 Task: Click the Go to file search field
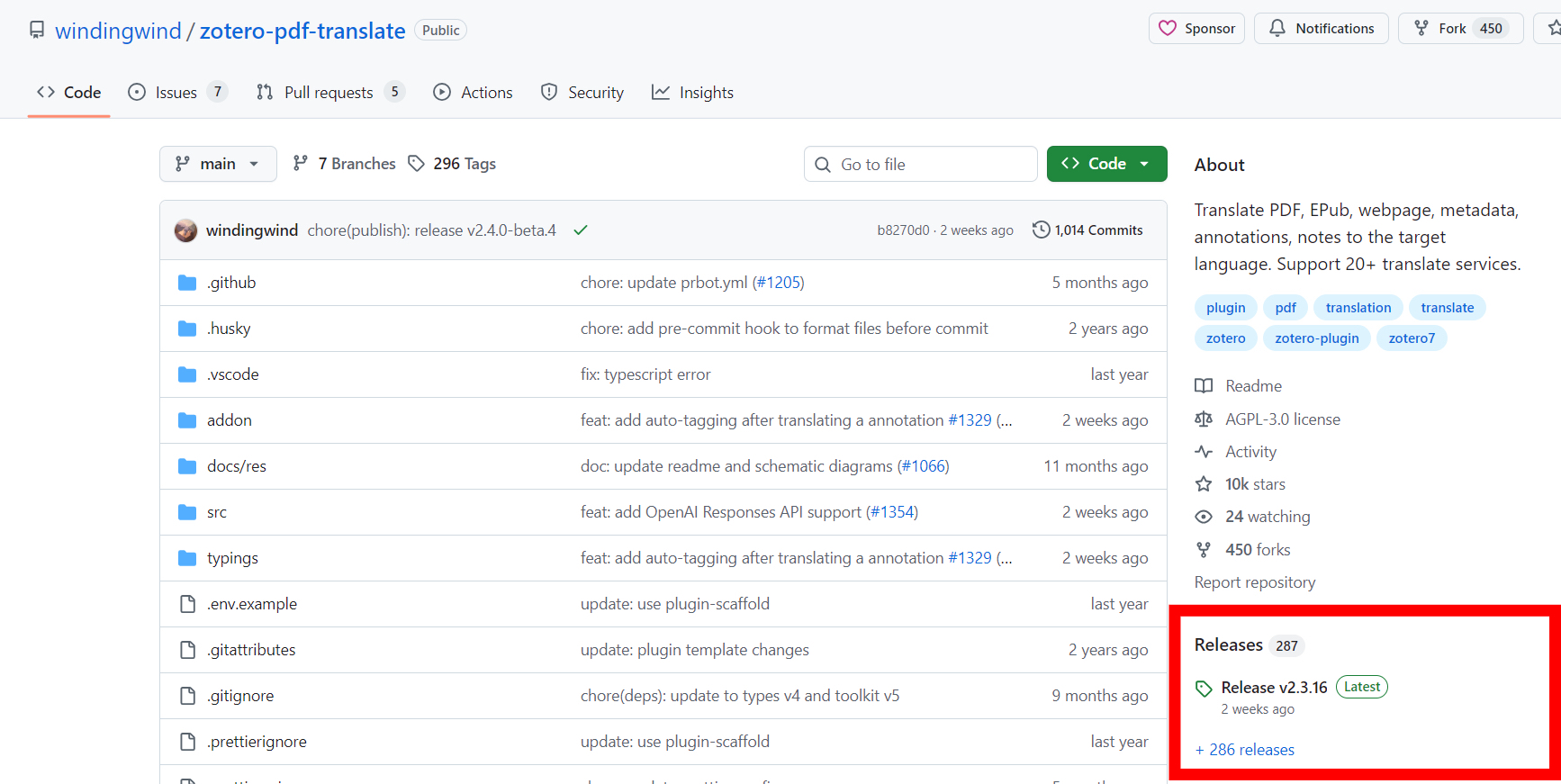pos(920,164)
